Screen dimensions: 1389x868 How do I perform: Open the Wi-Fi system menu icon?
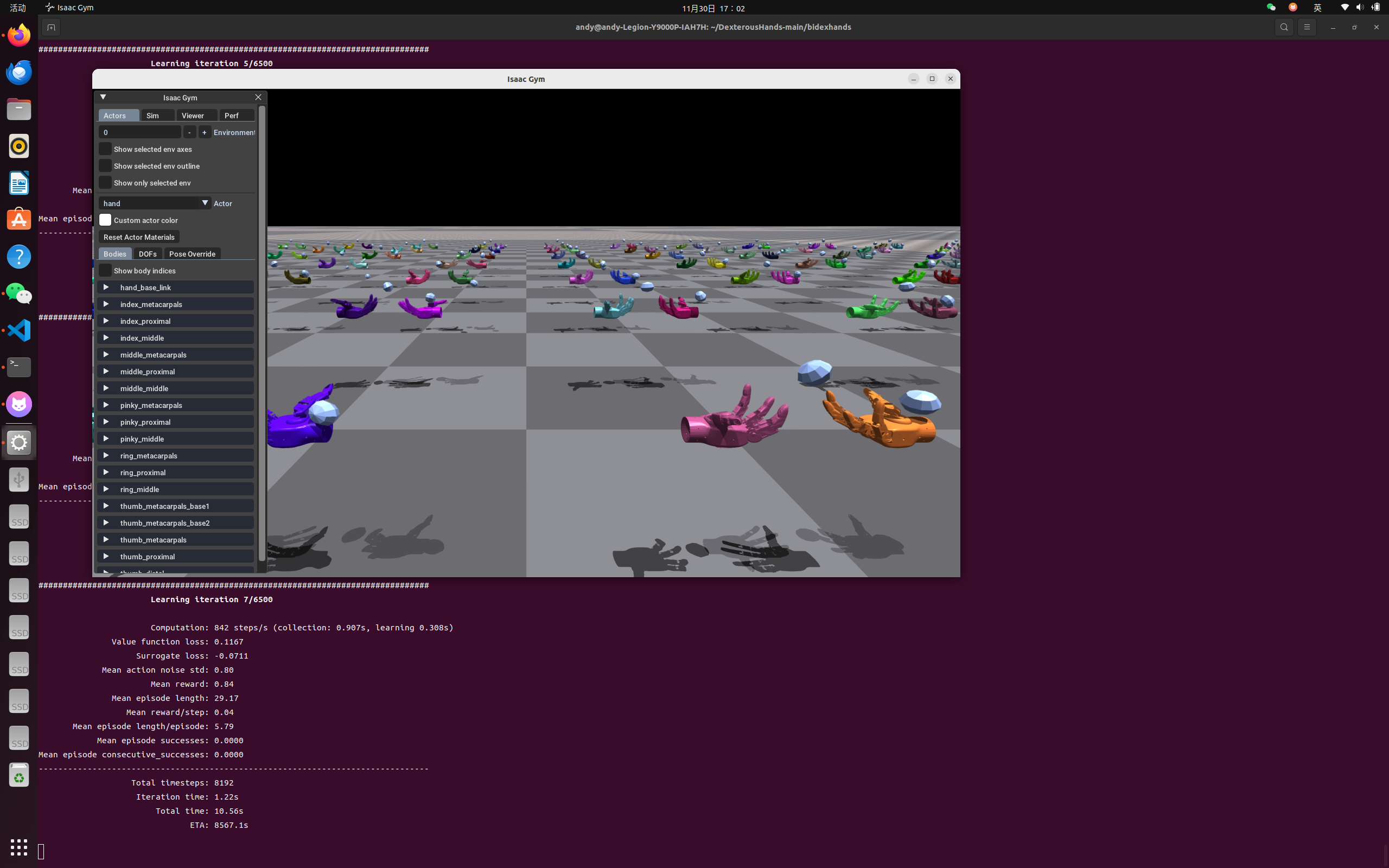(x=1345, y=8)
